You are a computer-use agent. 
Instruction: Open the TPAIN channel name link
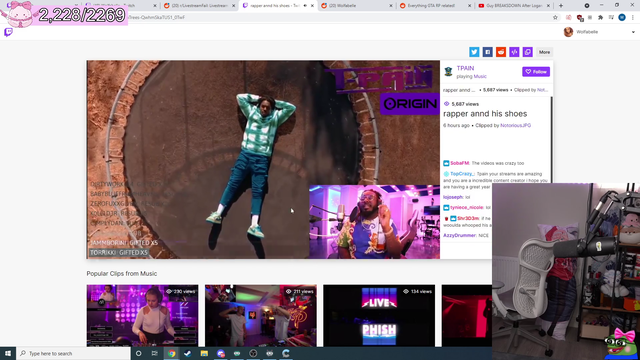tap(465, 68)
